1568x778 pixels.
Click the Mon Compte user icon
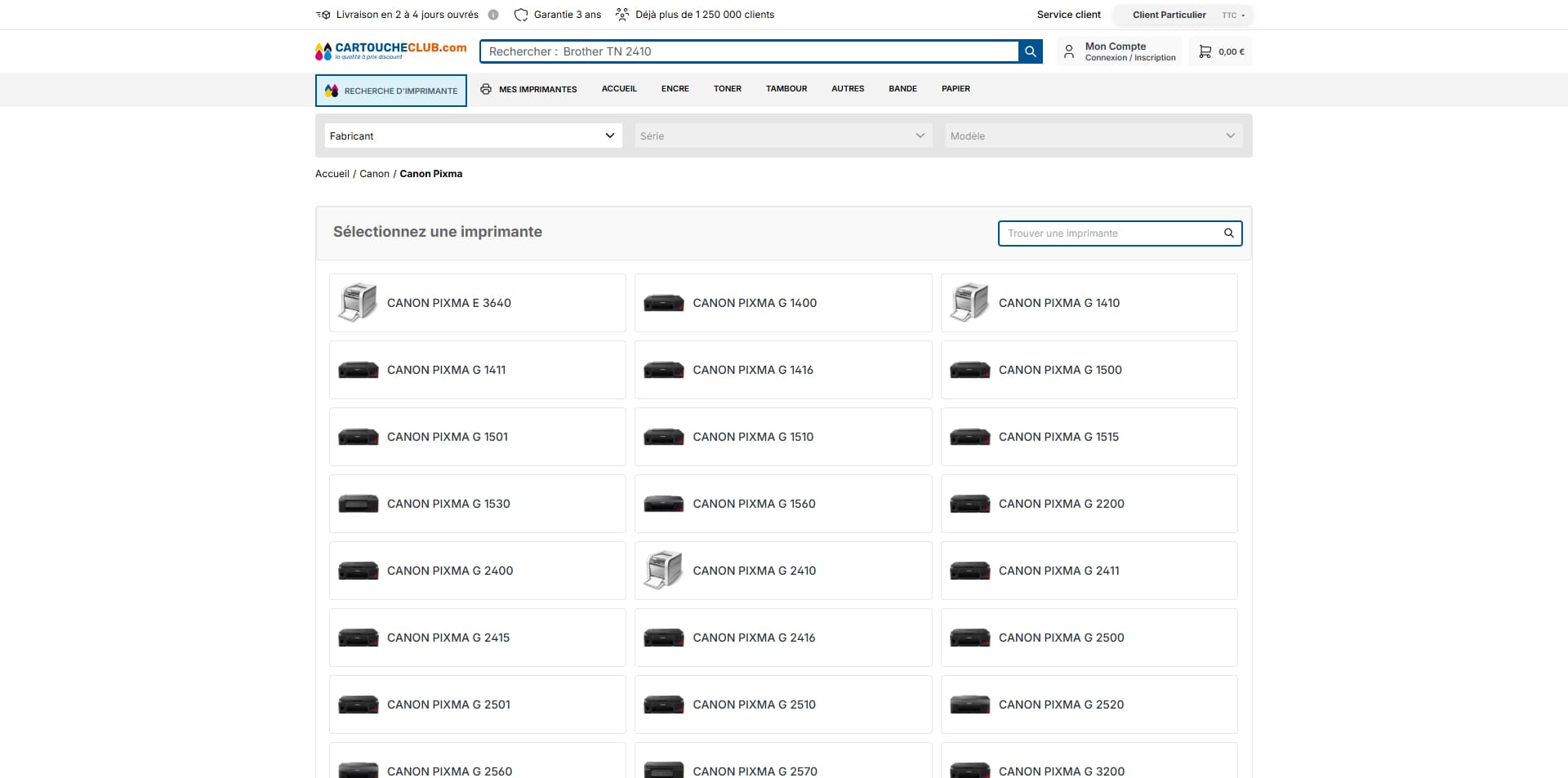(1069, 51)
